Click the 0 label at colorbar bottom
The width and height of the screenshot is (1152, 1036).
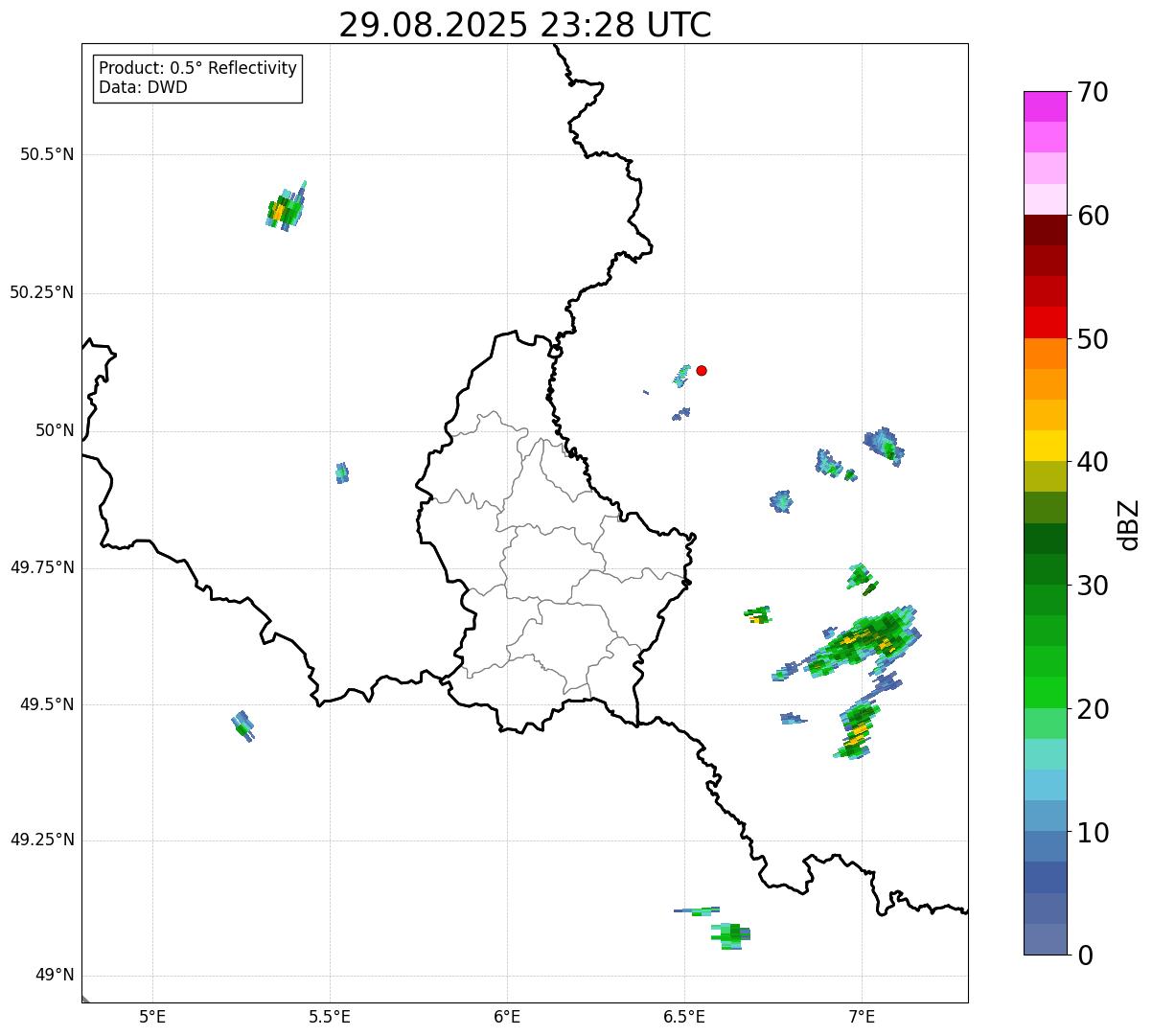coord(1086,955)
